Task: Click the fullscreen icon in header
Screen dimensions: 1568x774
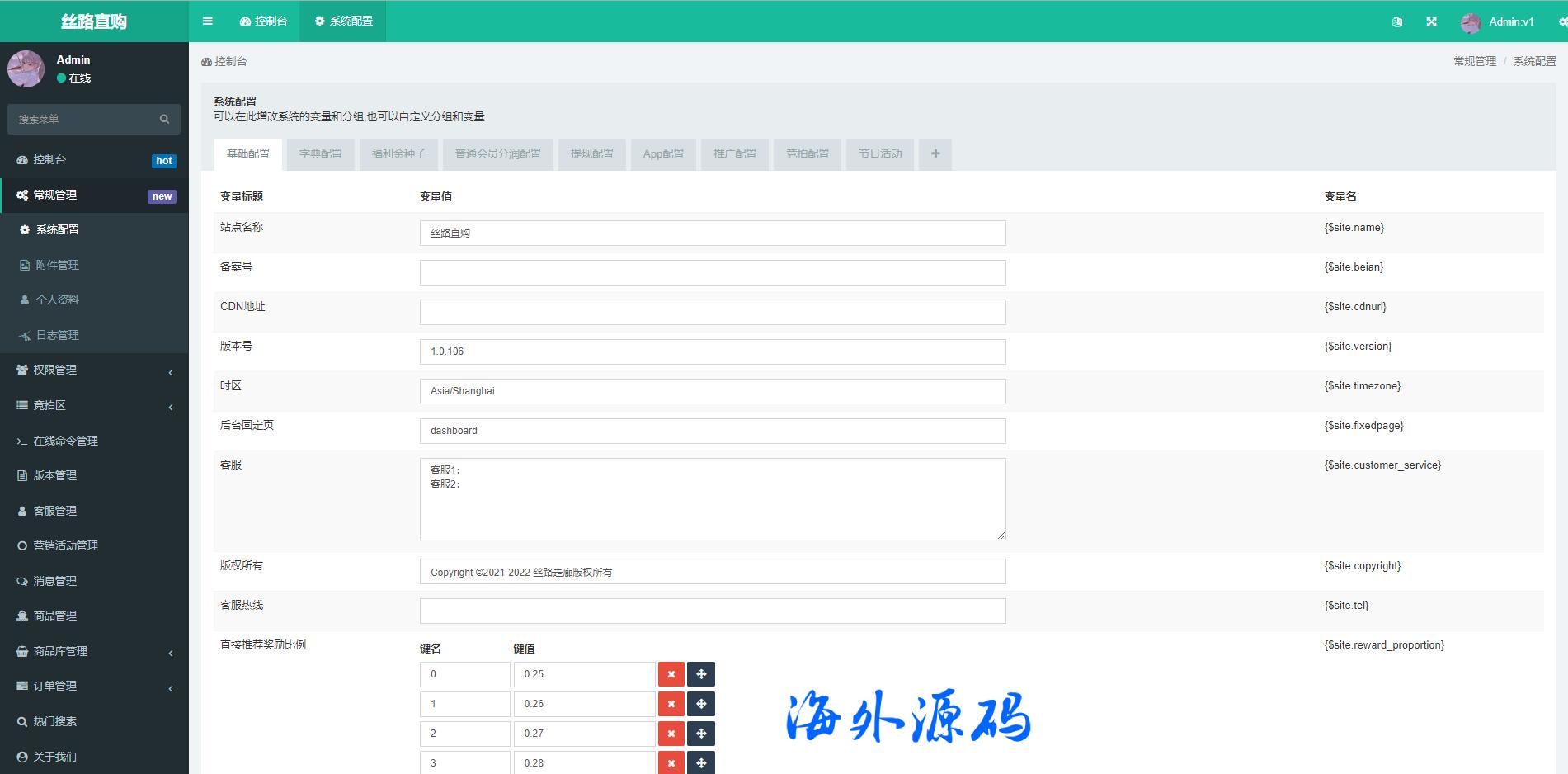Action: click(x=1431, y=22)
